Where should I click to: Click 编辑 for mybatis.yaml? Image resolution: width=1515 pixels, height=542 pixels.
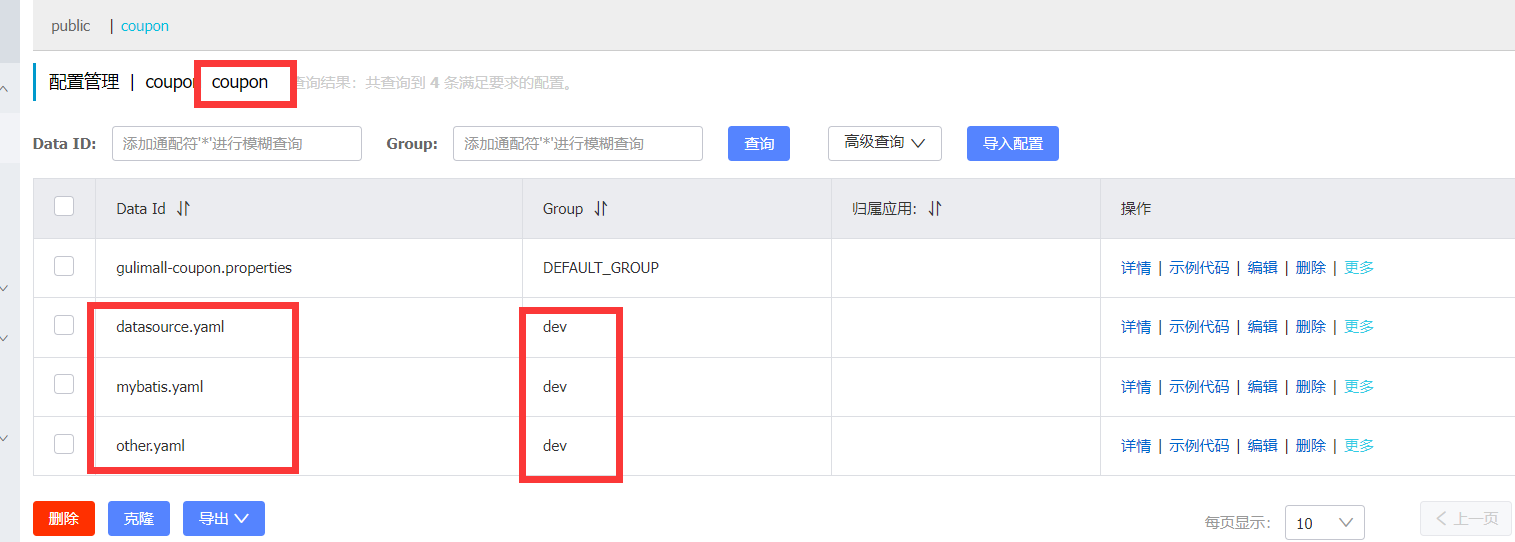pyautogui.click(x=1263, y=387)
